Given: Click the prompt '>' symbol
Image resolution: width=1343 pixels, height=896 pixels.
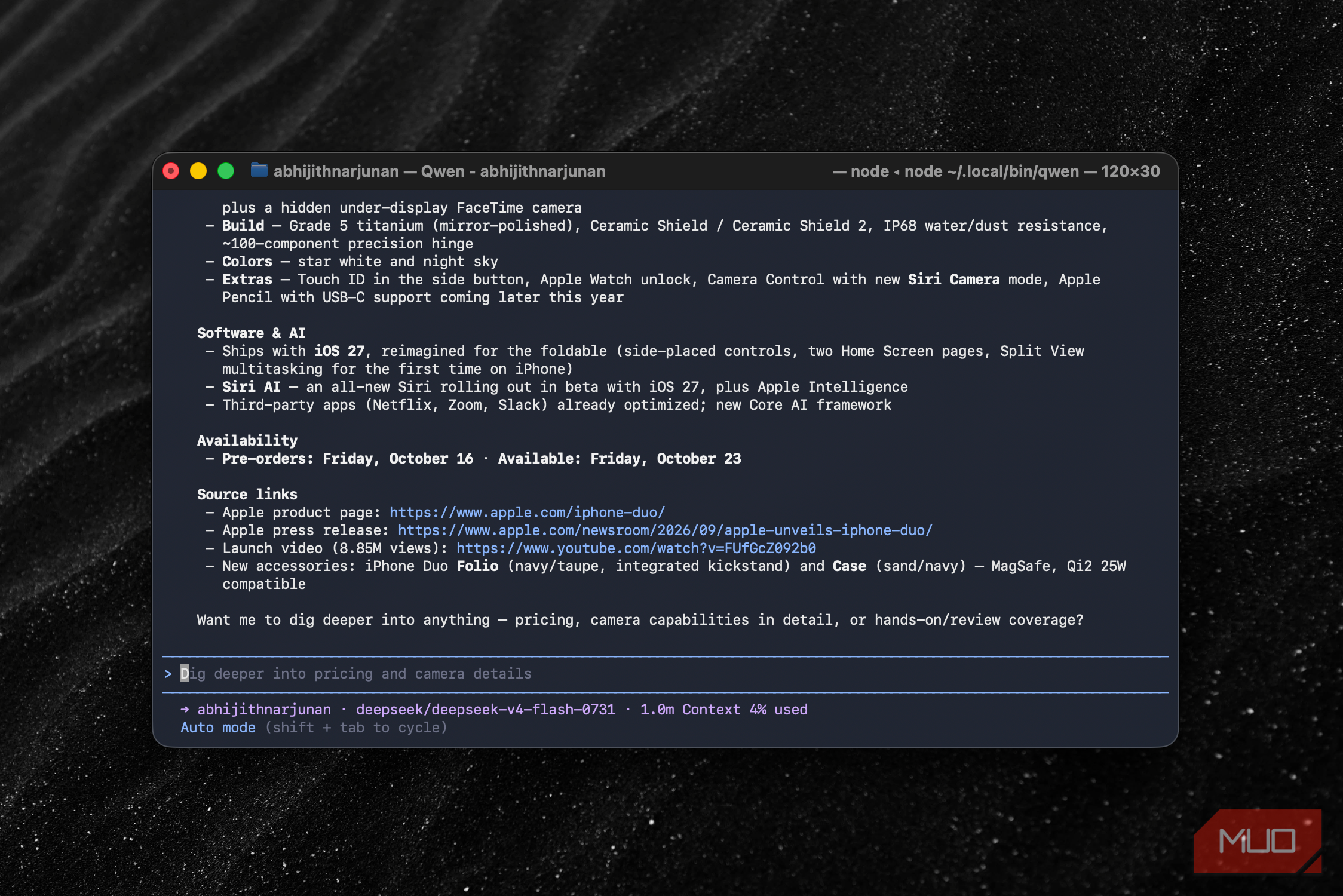Looking at the screenshot, I should [x=168, y=674].
